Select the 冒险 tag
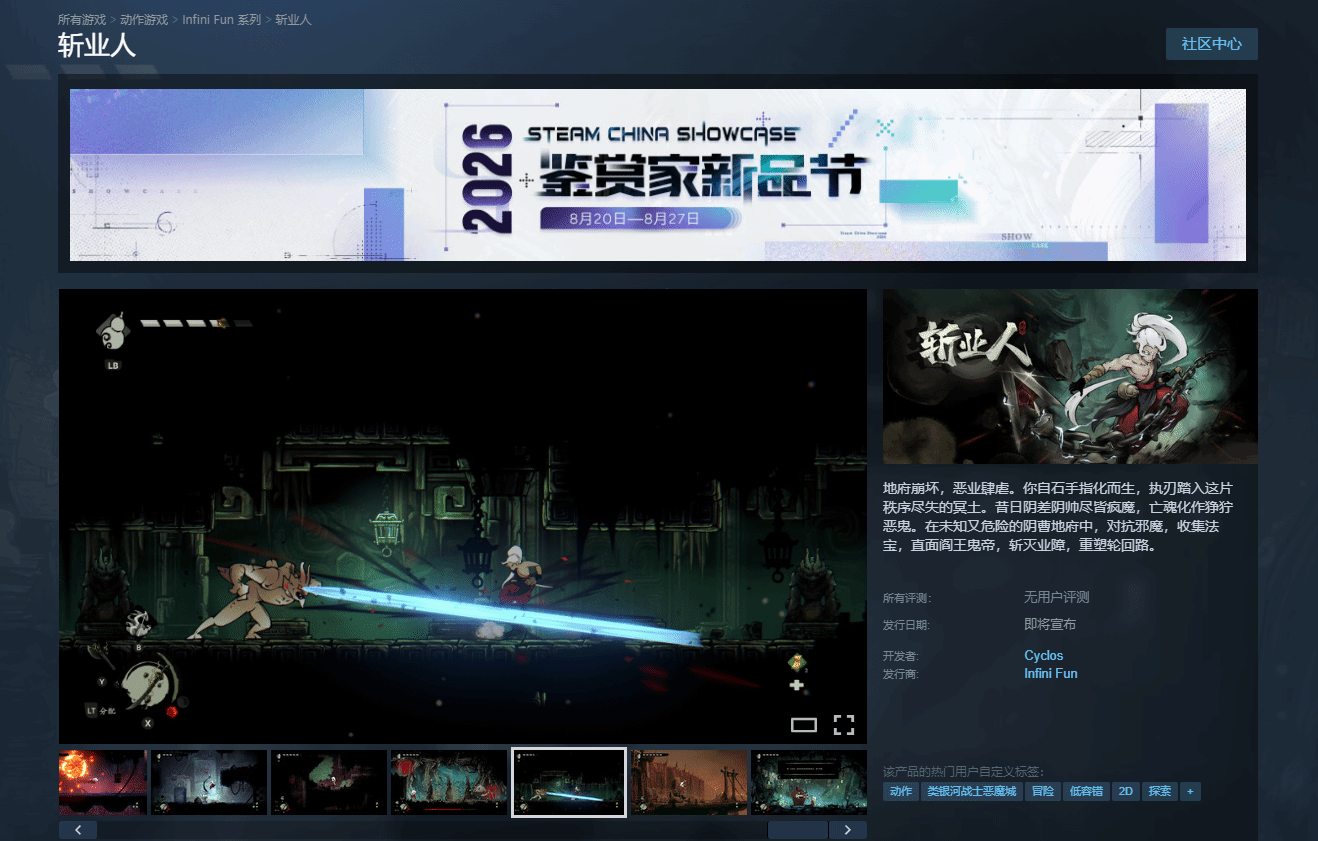 pos(1042,791)
